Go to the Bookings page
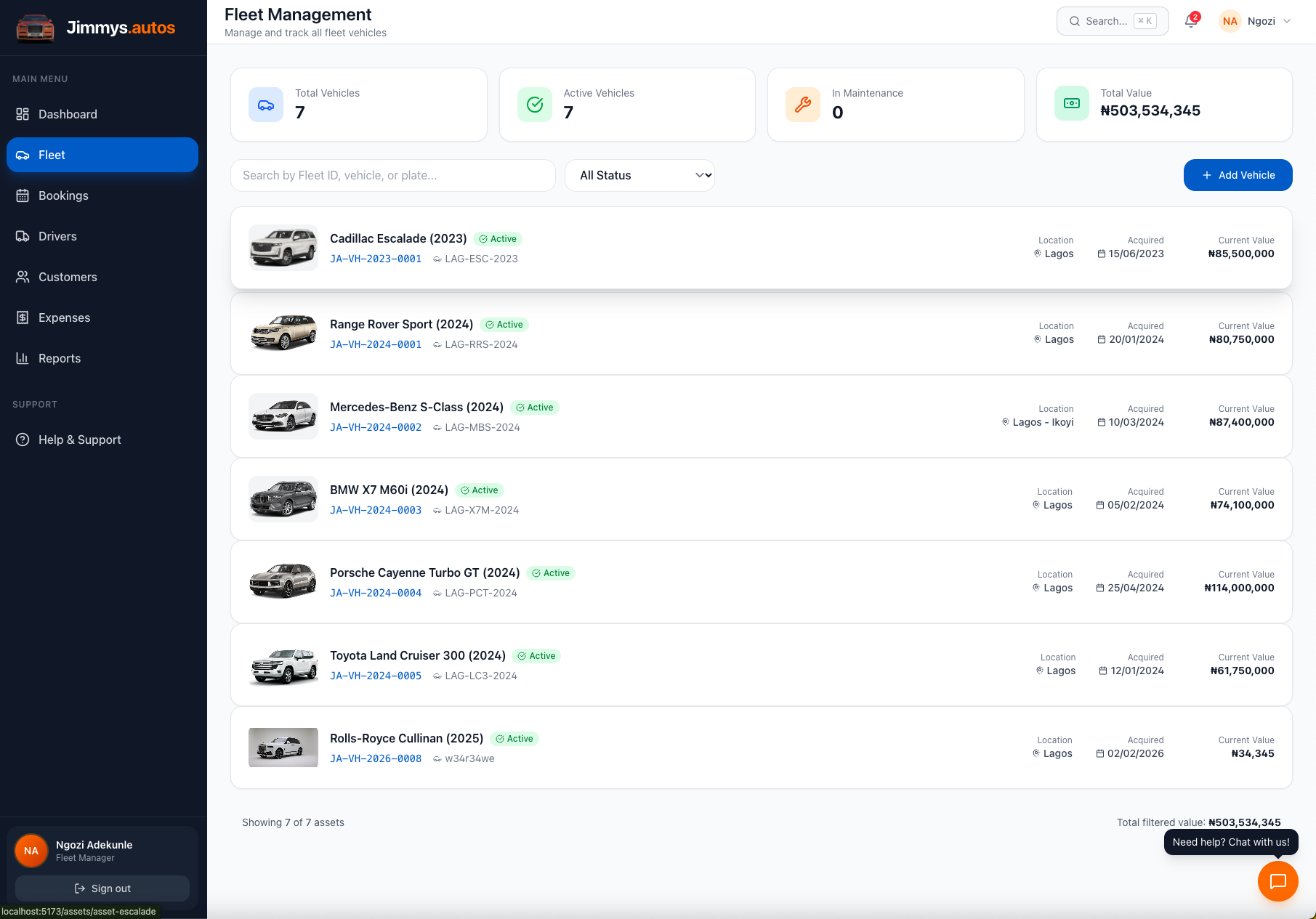The height and width of the screenshot is (919, 1316). 63,195
